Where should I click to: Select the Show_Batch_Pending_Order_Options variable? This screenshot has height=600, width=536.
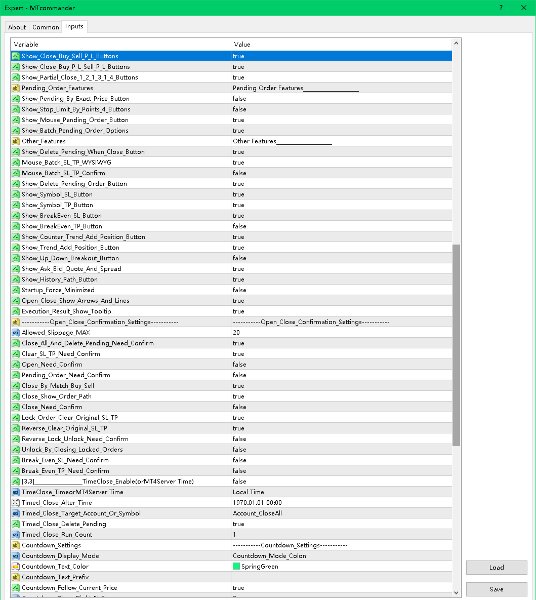tap(75, 130)
